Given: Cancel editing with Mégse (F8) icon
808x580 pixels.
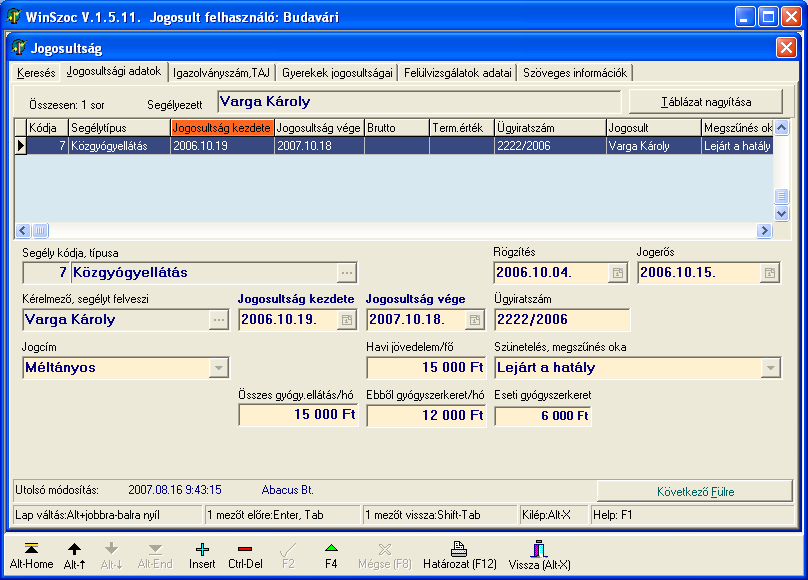Looking at the screenshot, I should tap(385, 550).
